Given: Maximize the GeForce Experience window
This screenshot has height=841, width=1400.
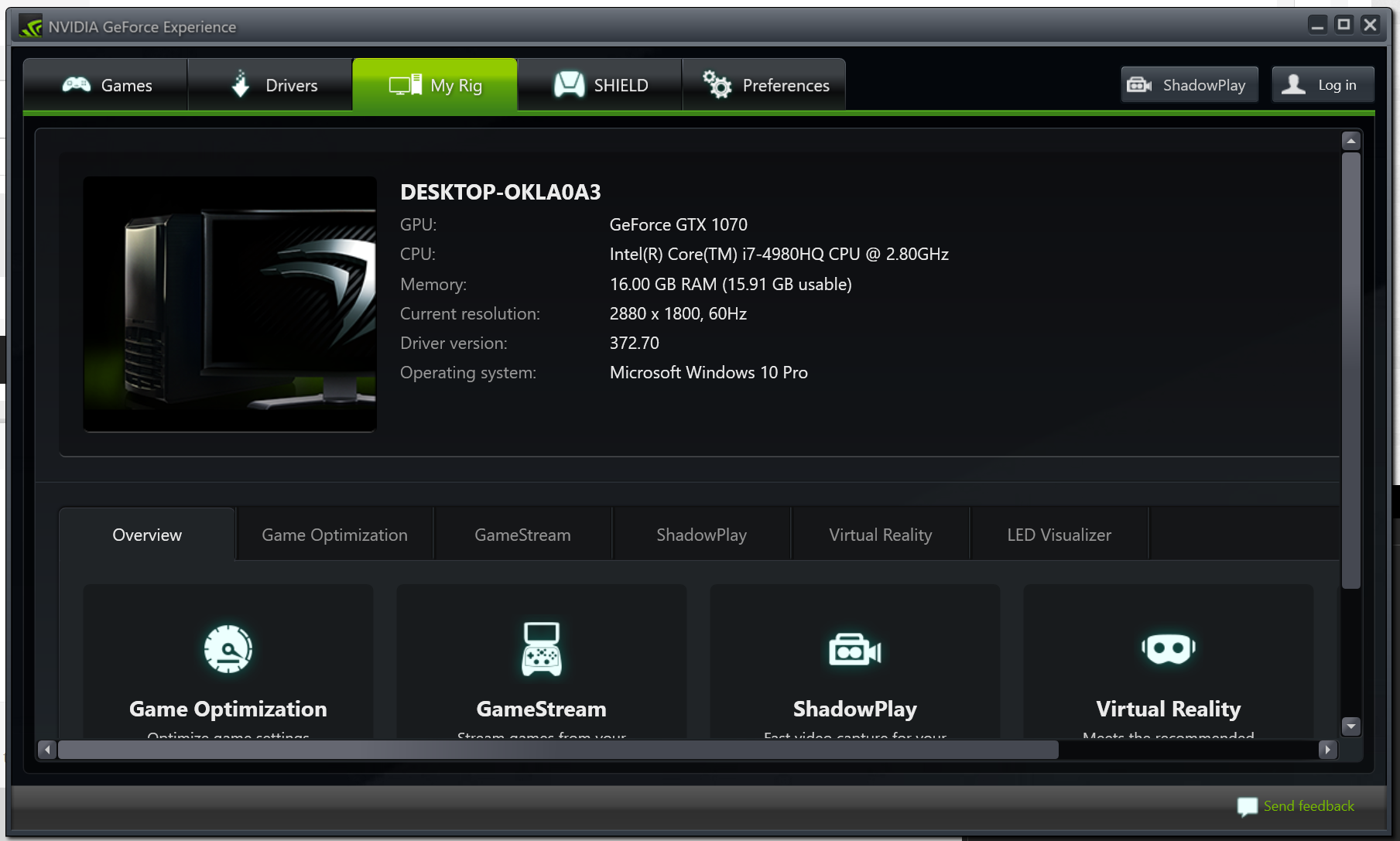Looking at the screenshot, I should point(1344,25).
